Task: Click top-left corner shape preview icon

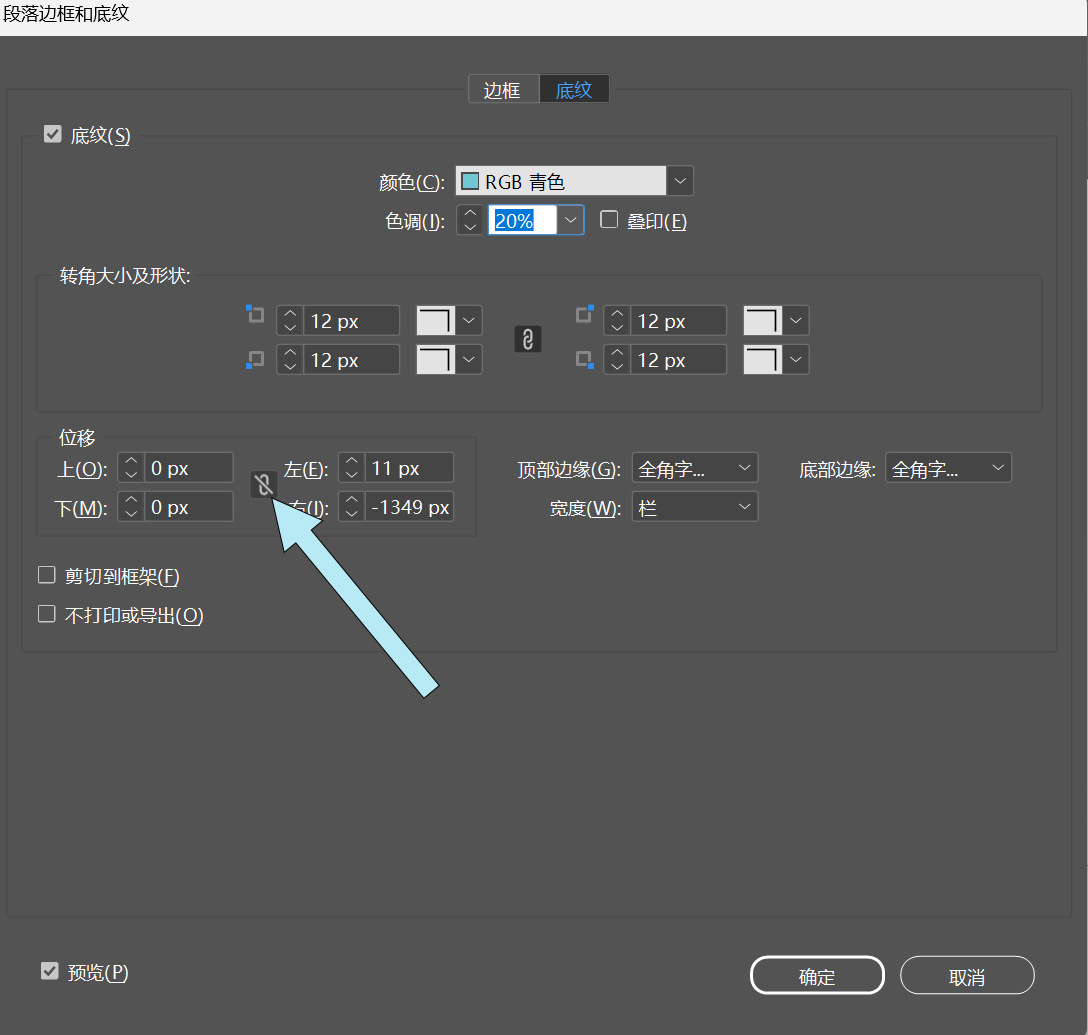Action: pos(435,321)
